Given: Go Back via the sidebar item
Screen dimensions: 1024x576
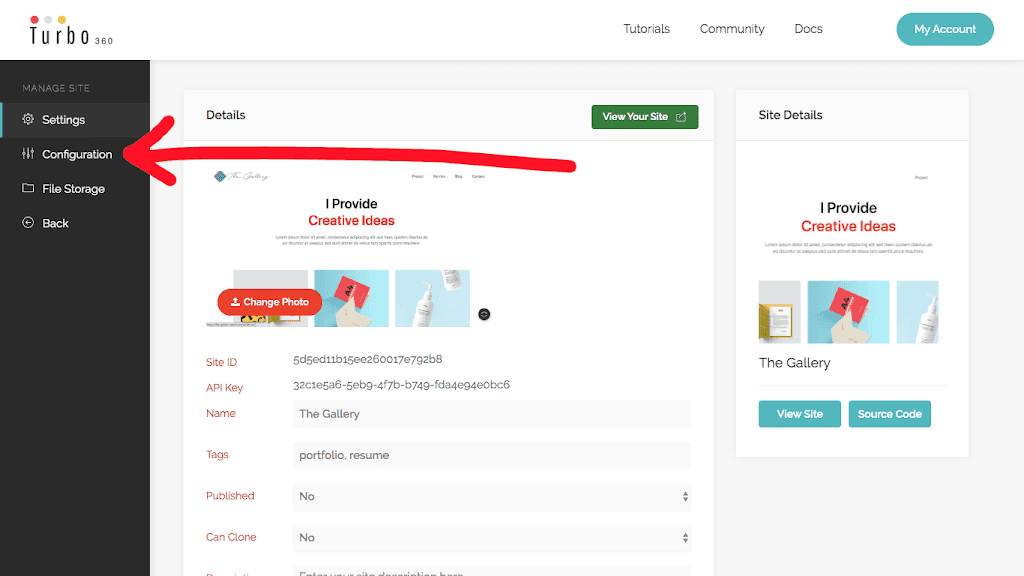Looking at the screenshot, I should tap(75, 223).
